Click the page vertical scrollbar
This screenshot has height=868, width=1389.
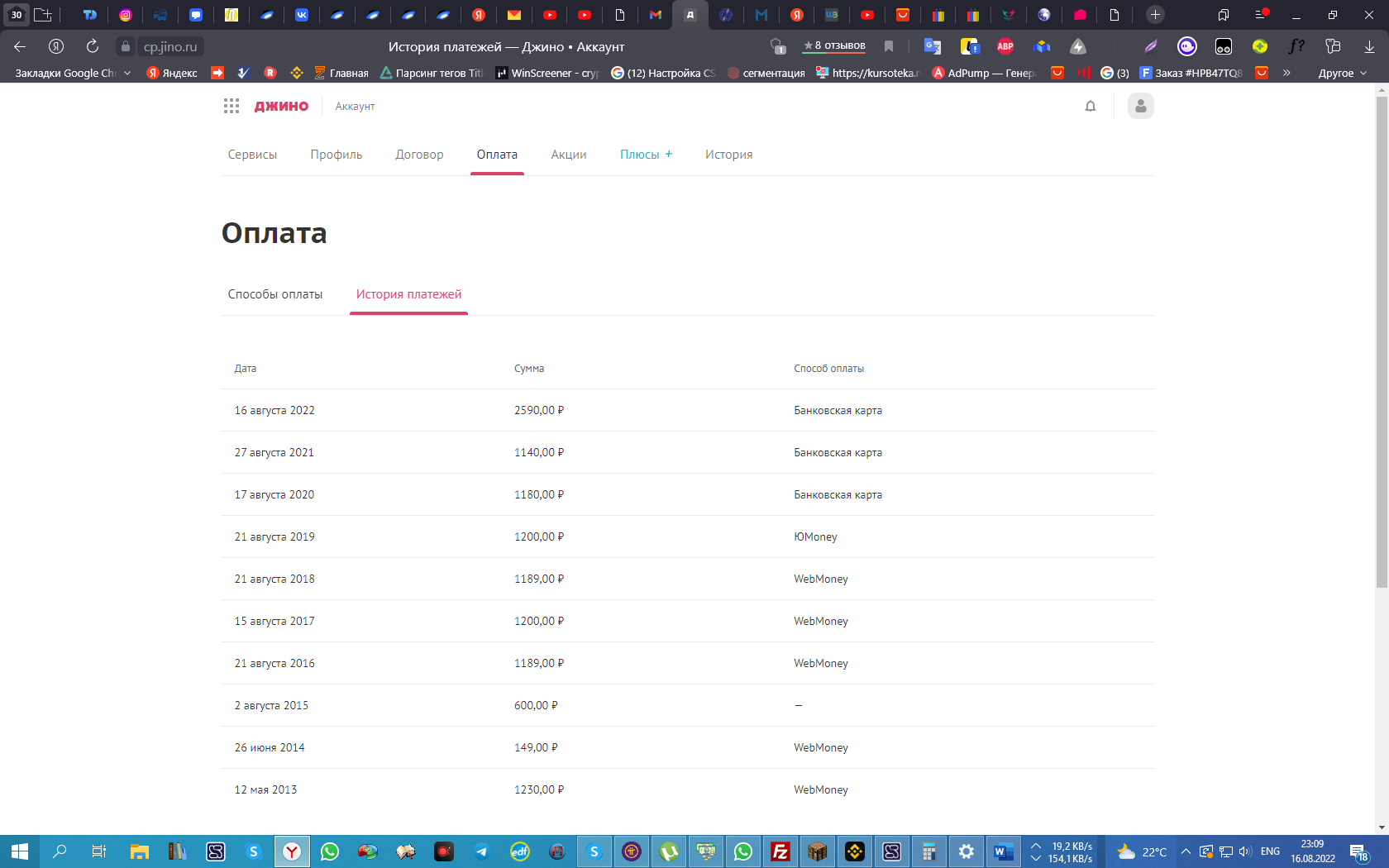(x=1382, y=342)
